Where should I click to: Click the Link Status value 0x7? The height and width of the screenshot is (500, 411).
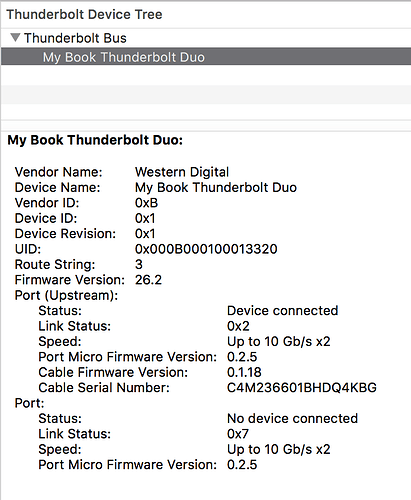coord(238,434)
